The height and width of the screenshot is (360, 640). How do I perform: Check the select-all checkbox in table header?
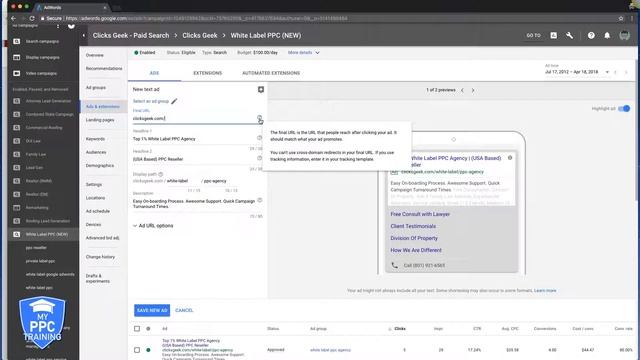pos(137,329)
